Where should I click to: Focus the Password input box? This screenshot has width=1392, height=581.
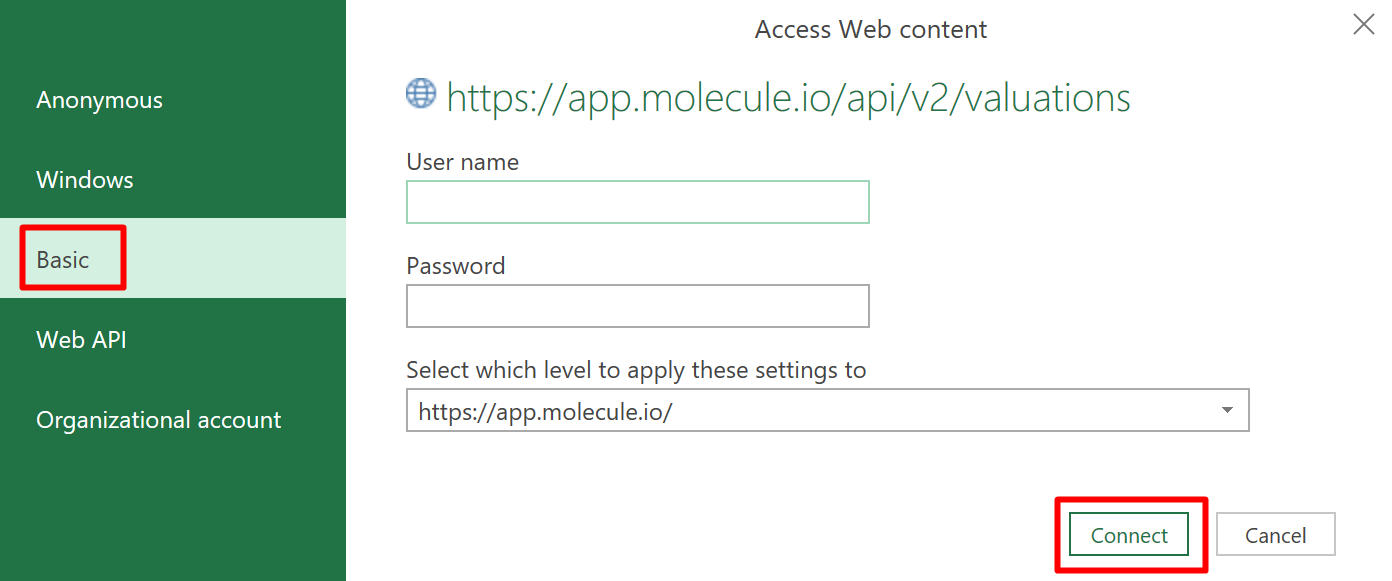[637, 306]
